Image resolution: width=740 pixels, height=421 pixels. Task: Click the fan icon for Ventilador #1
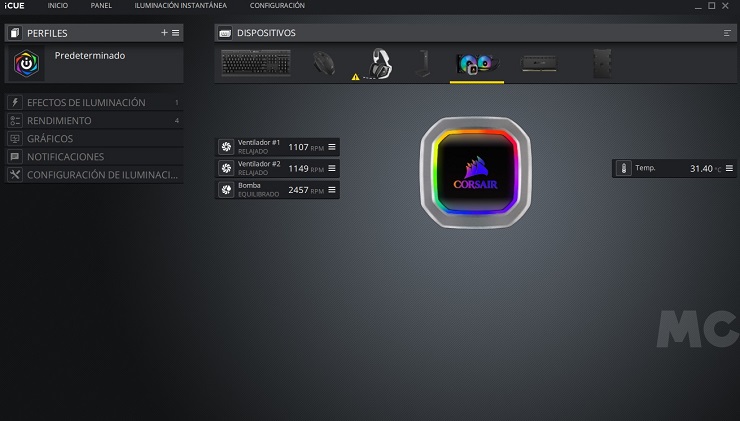click(x=226, y=147)
